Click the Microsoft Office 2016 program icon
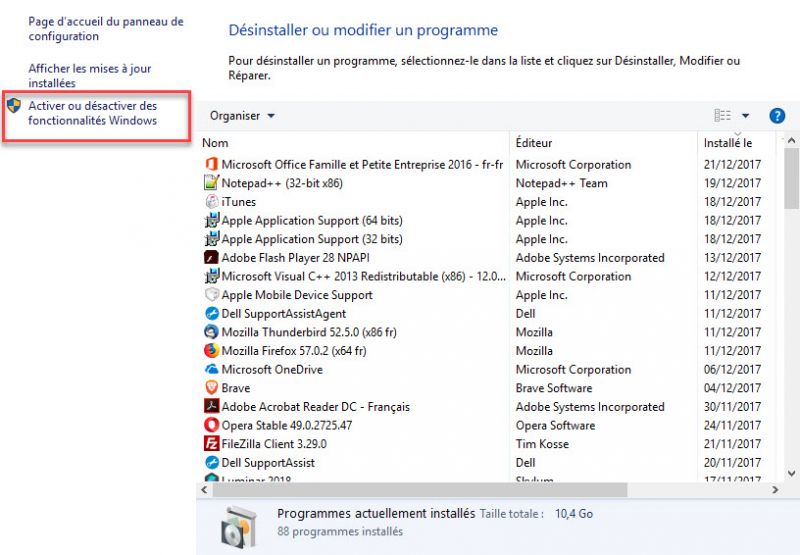The width and height of the screenshot is (800, 555). [x=211, y=164]
